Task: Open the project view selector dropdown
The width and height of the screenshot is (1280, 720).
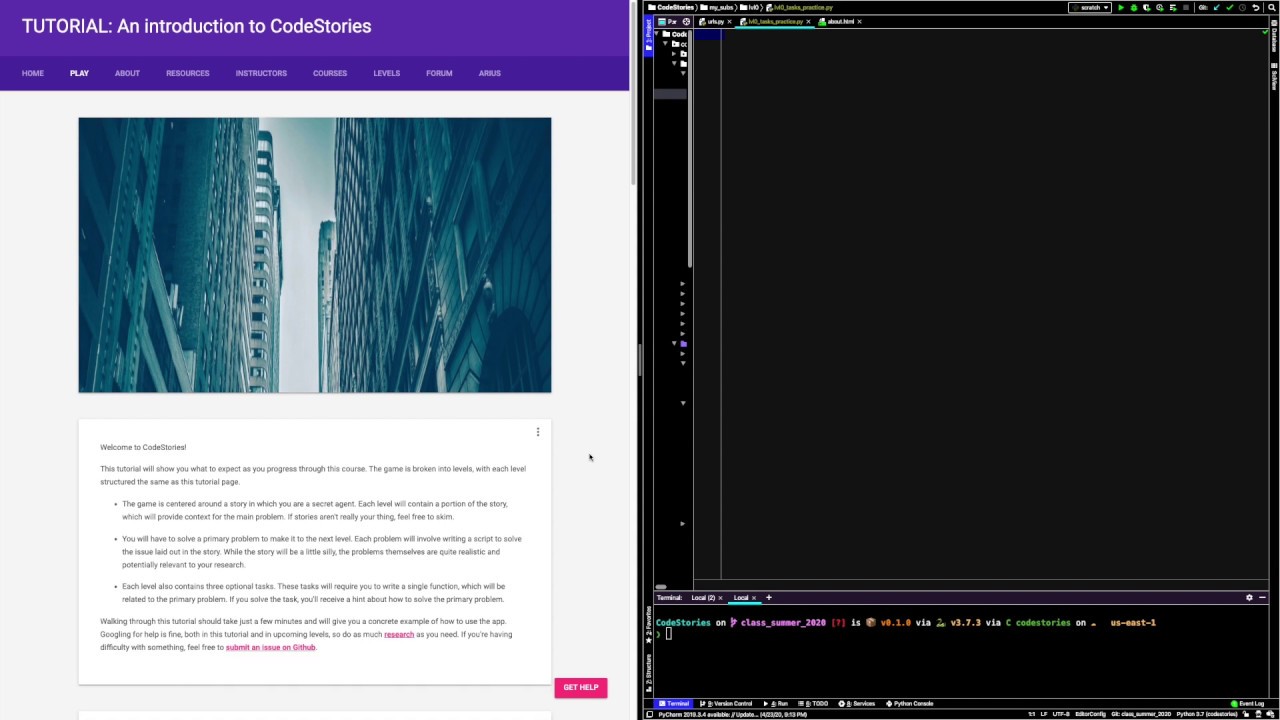Action: pyautogui.click(x=667, y=21)
